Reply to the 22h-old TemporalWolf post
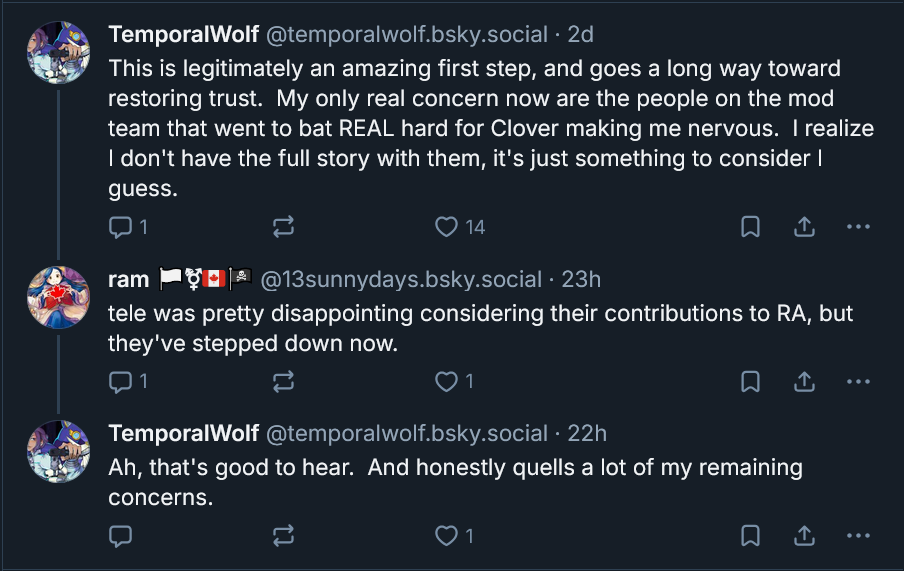The image size is (904, 571). 120,536
